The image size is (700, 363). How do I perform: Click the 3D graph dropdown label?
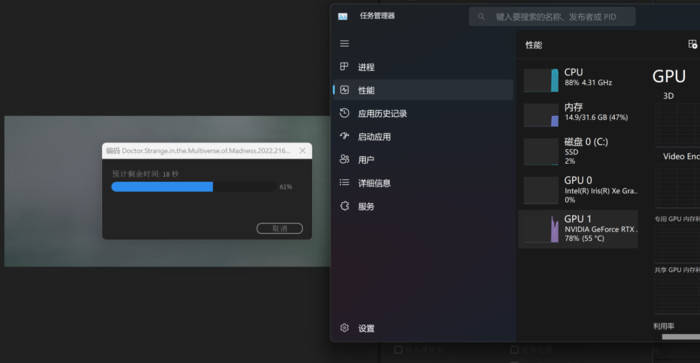(x=668, y=96)
